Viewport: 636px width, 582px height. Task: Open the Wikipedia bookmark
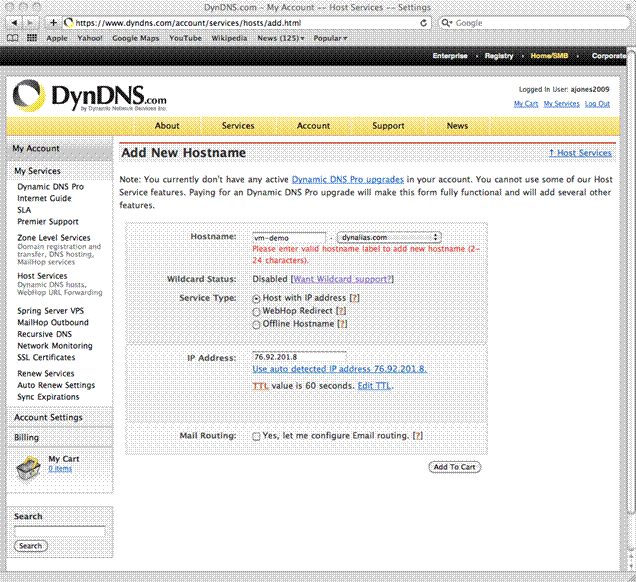229,38
